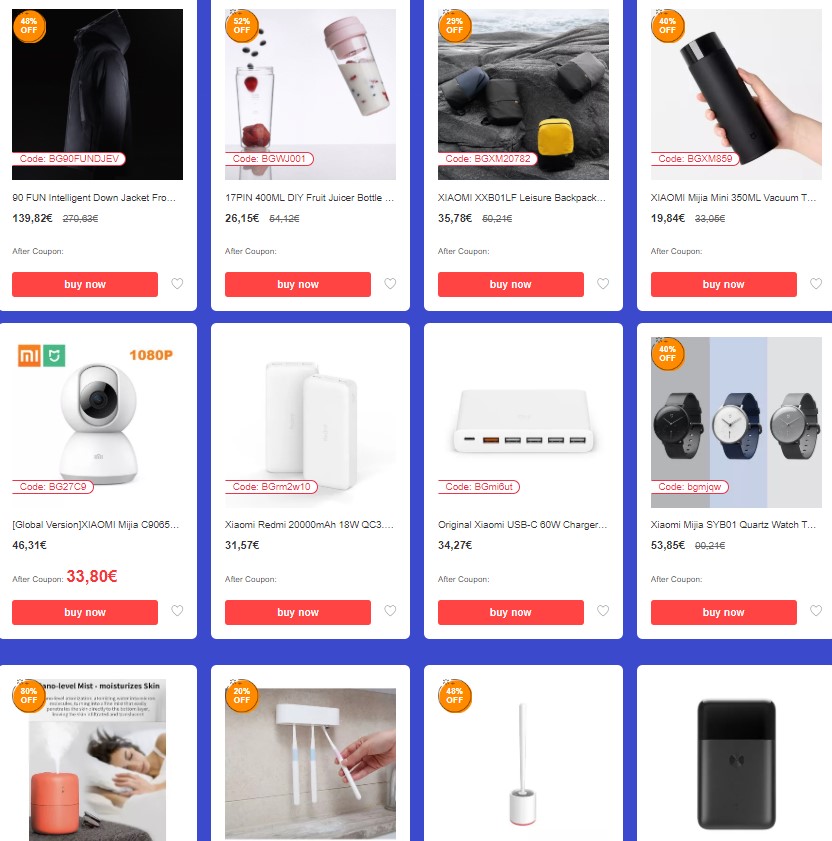Buy now the 90 FUN Down Jacket
This screenshot has width=832, height=841.
85,284
